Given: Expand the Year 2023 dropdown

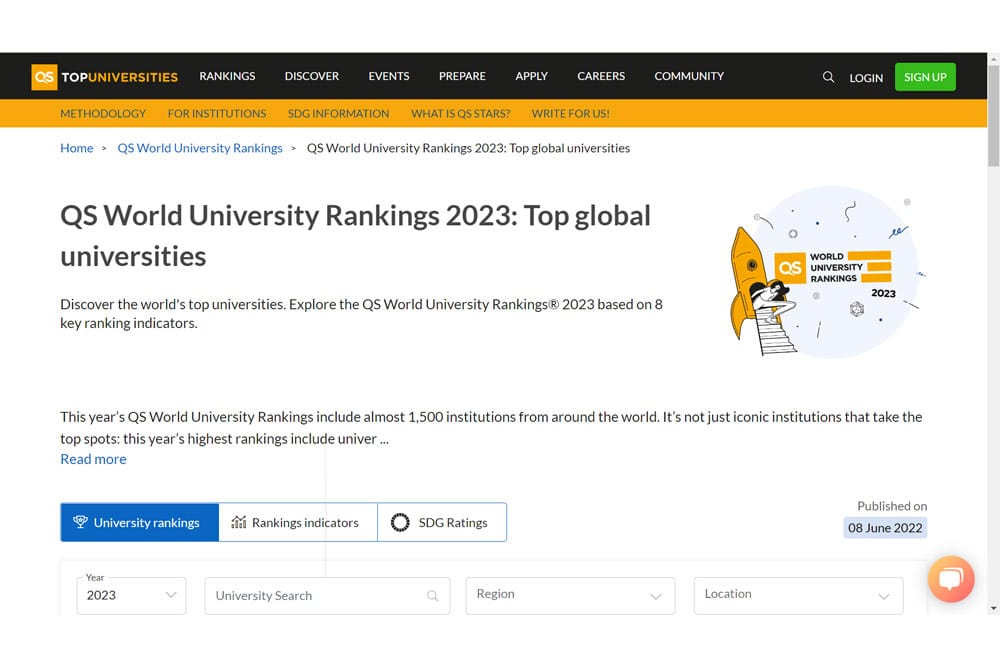Looking at the screenshot, I should coord(131,595).
